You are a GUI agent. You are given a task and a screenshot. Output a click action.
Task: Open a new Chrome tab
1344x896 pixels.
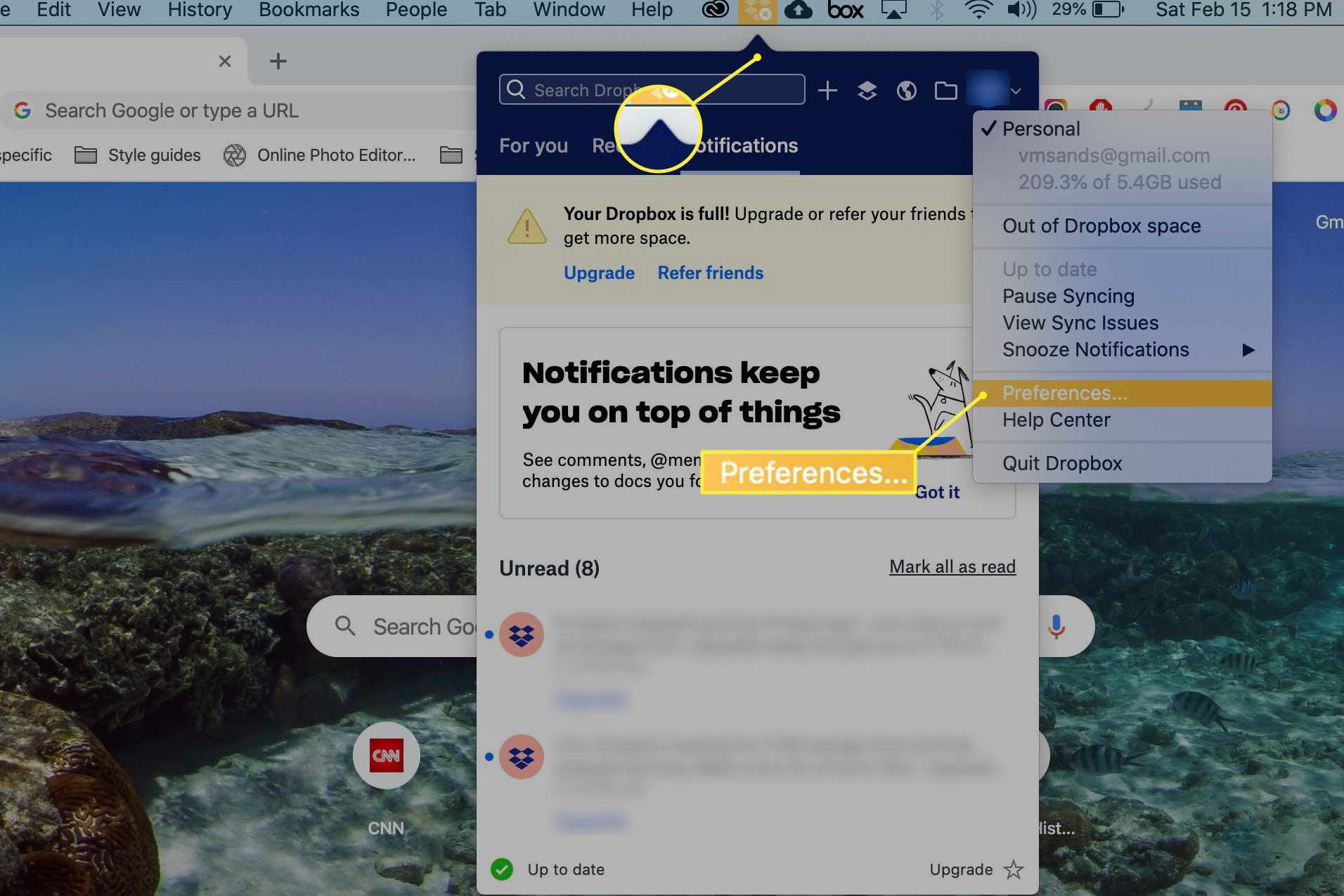(278, 61)
